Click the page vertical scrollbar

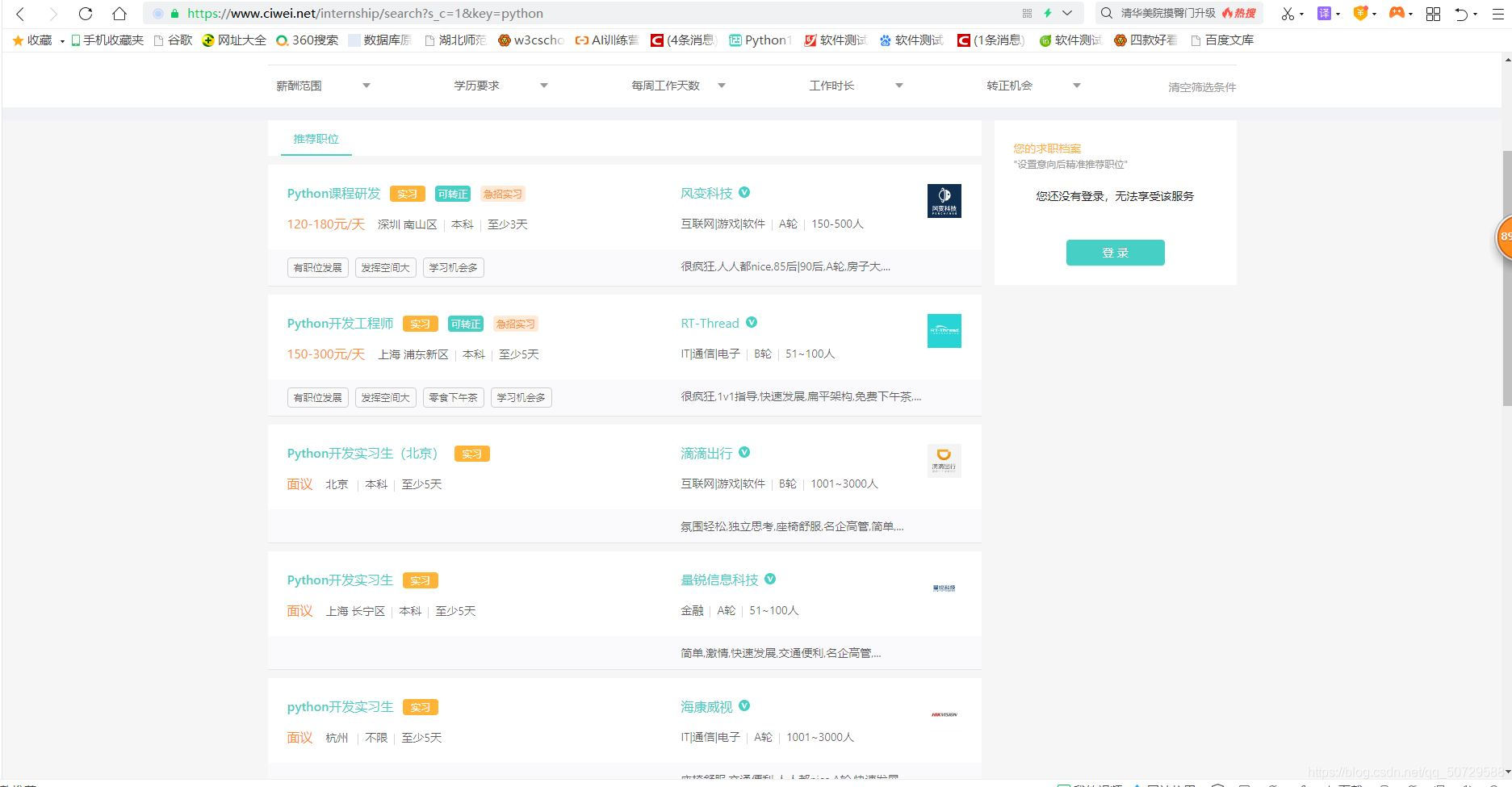click(x=1506, y=277)
